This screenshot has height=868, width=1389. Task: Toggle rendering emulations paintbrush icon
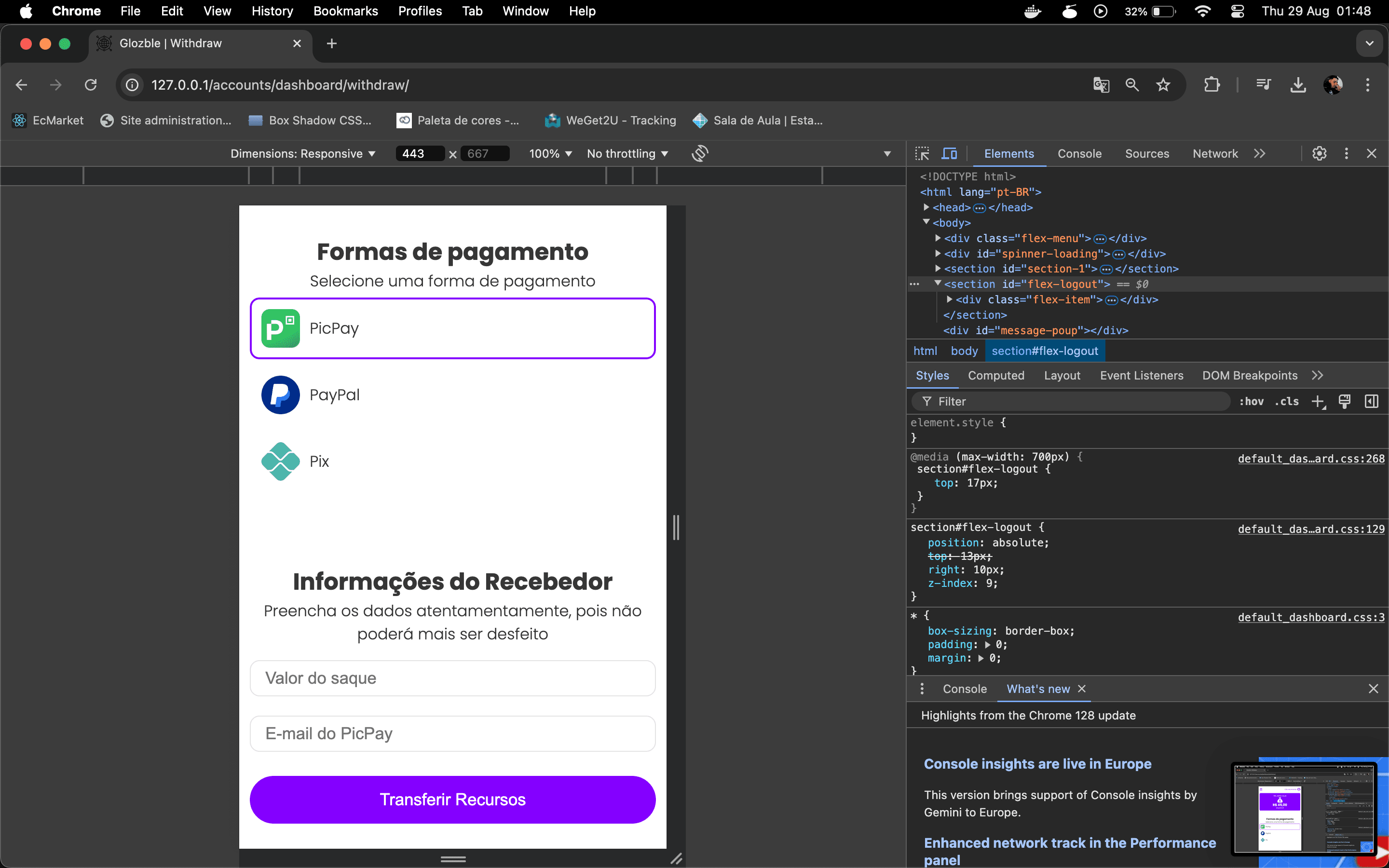pos(1344,402)
